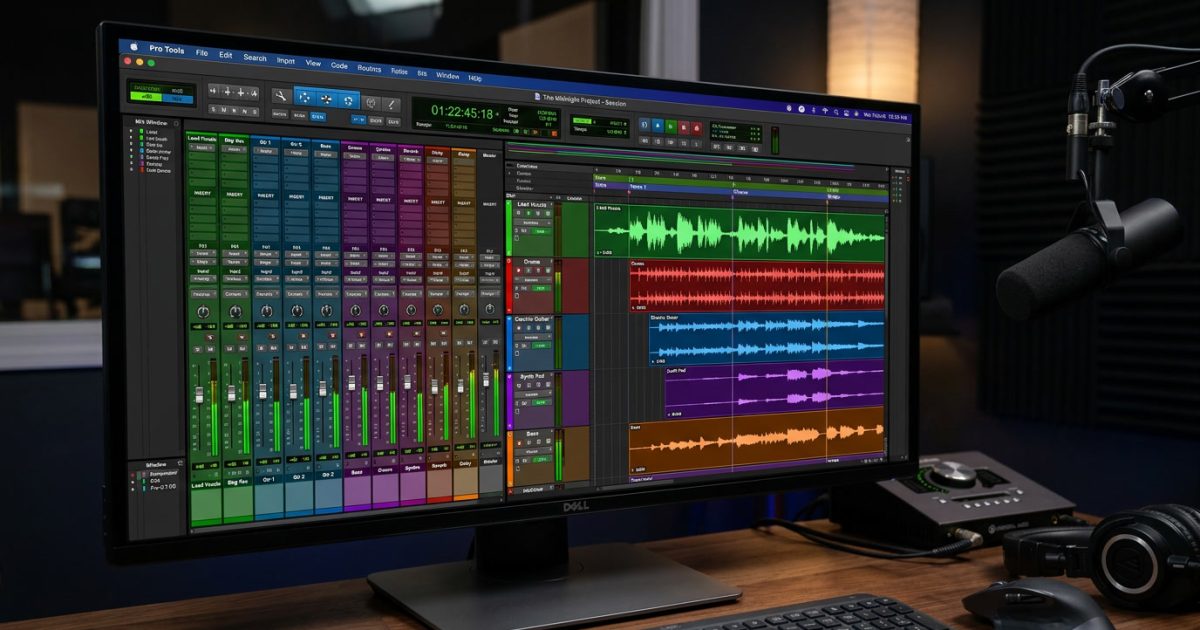
Task: Select the third blue edit tool icon
Action: 348,100
